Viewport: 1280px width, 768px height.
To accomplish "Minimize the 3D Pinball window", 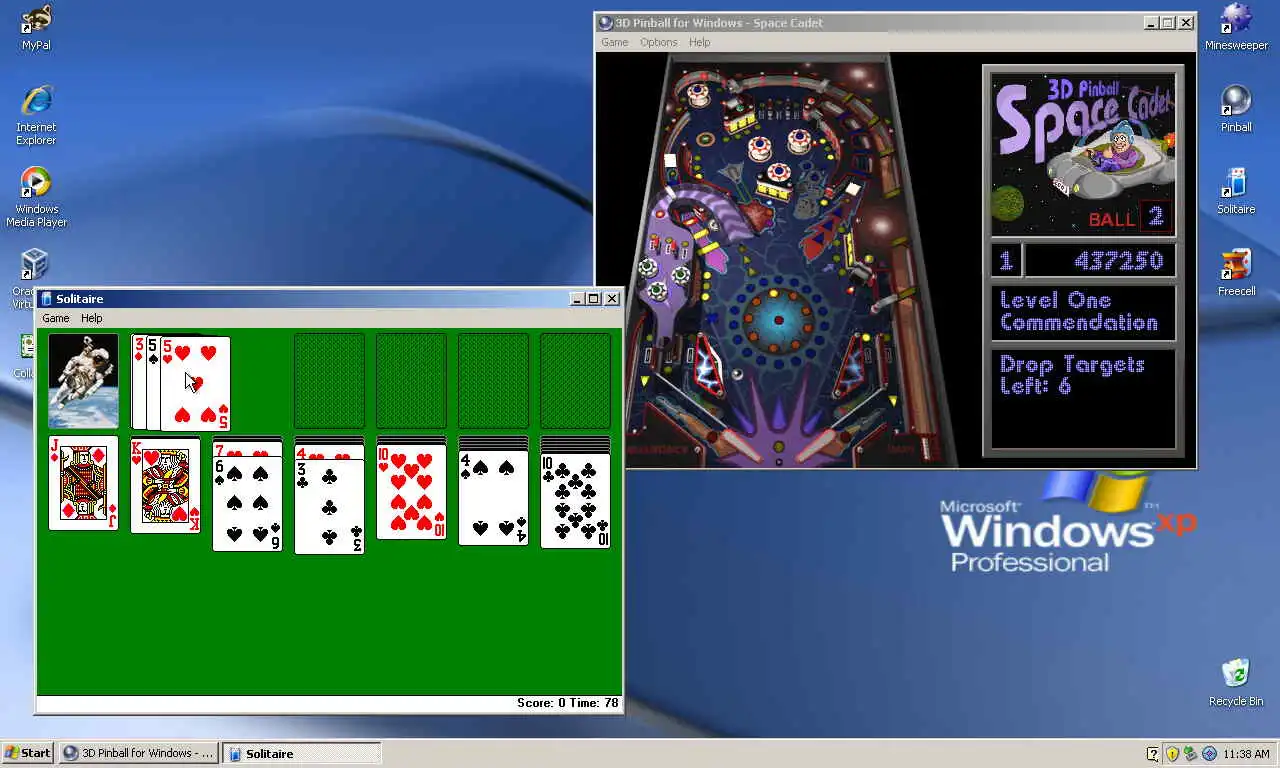I will 1151,23.
